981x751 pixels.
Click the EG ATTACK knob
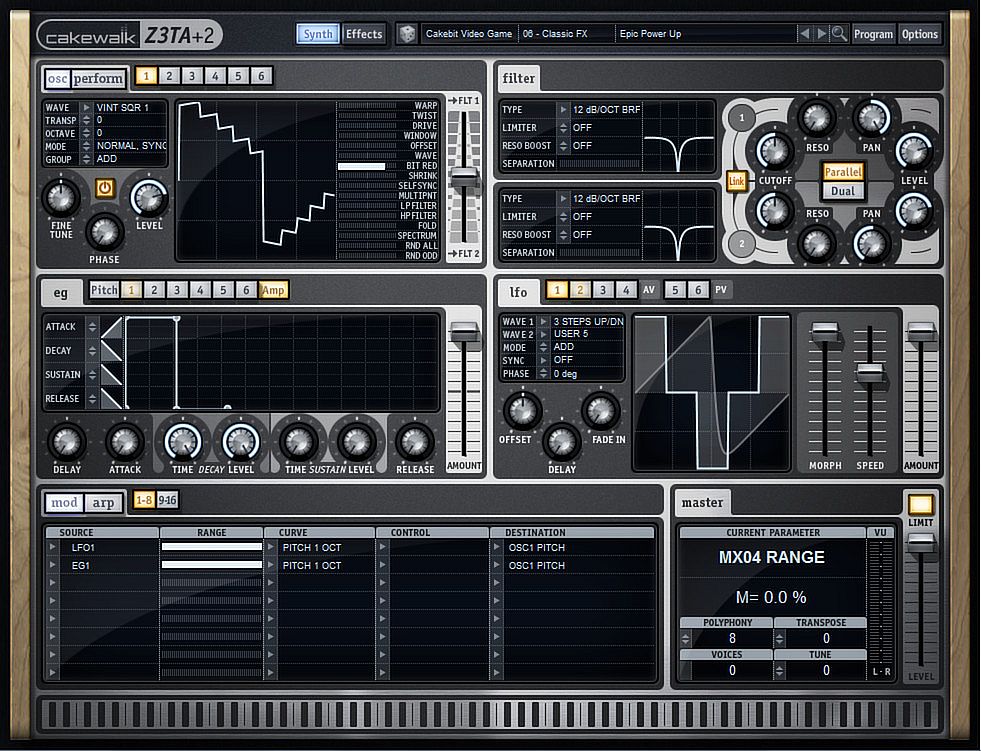pyautogui.click(x=125, y=442)
